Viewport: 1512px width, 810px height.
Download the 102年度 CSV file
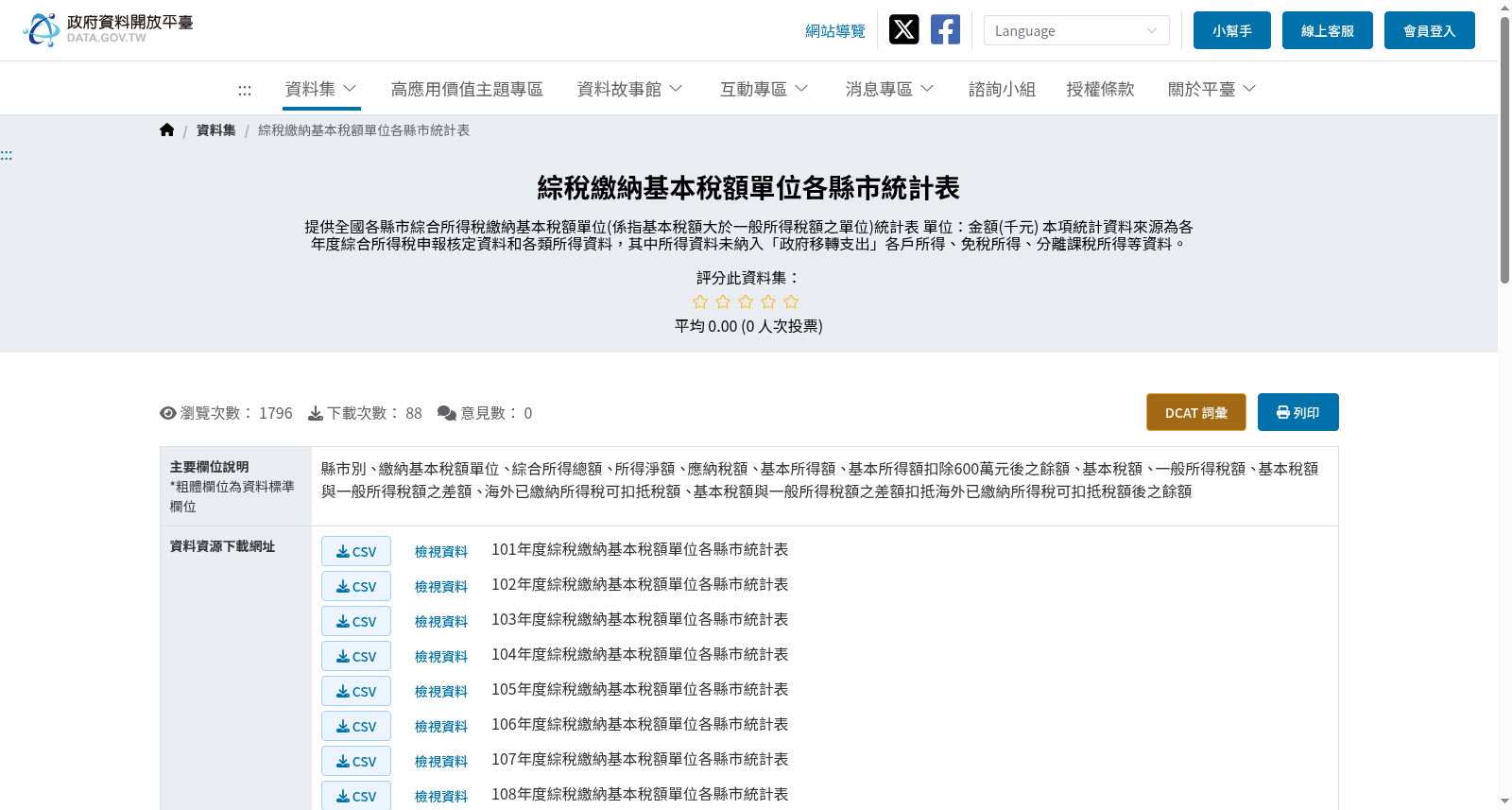pyautogui.click(x=356, y=586)
